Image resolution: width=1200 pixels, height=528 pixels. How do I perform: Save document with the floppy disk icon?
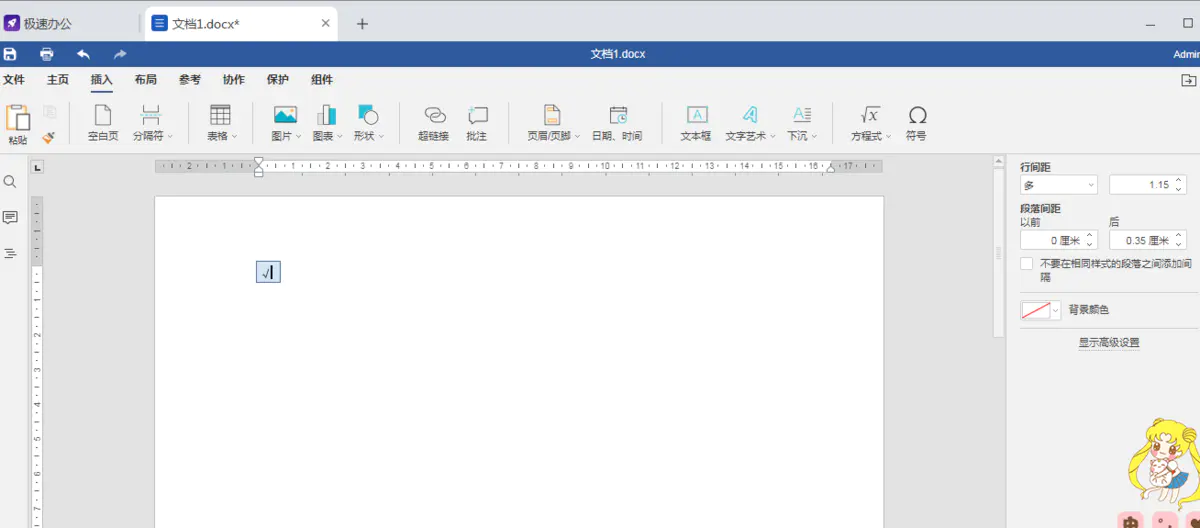10,54
